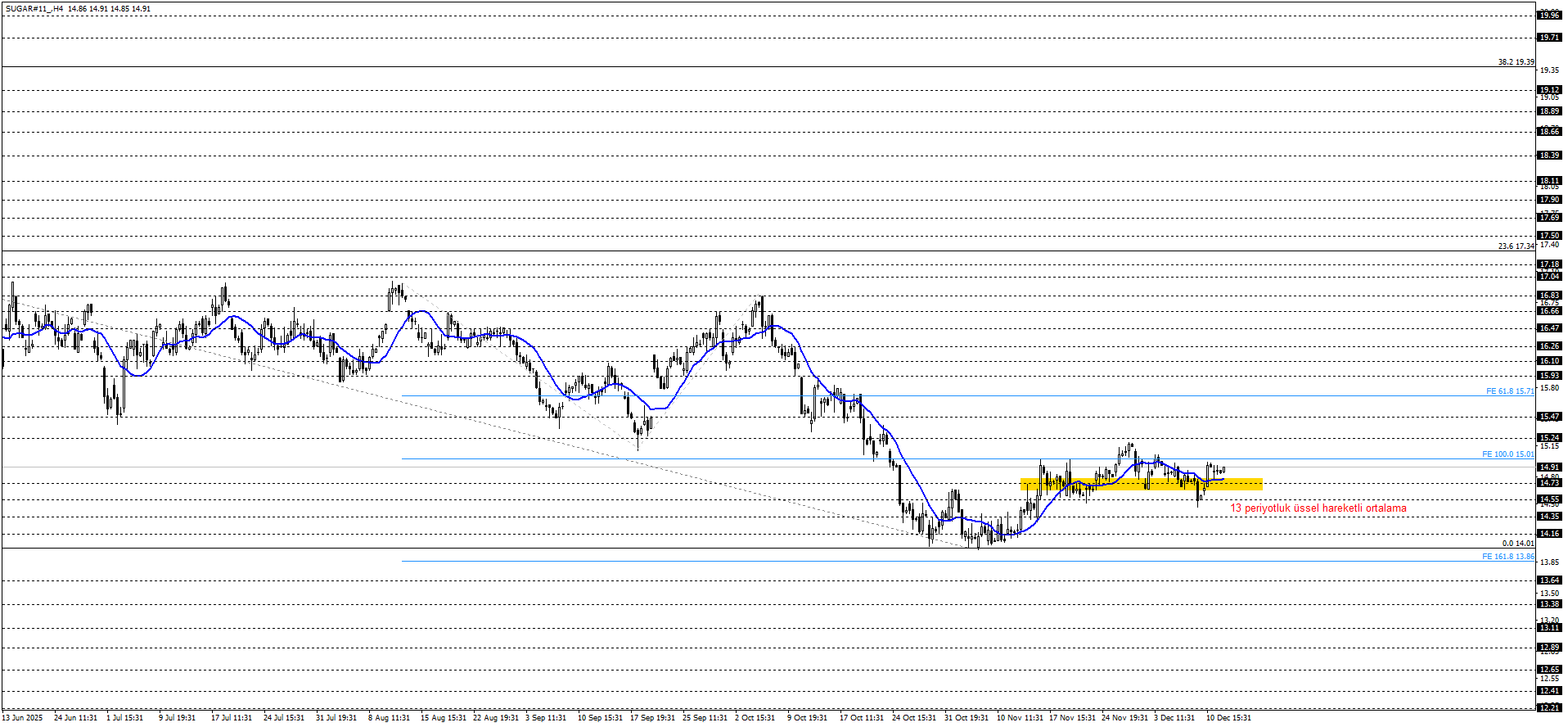1568x727 pixels.
Task: Click the 14.73 price label on axis
Action: click(x=1549, y=483)
